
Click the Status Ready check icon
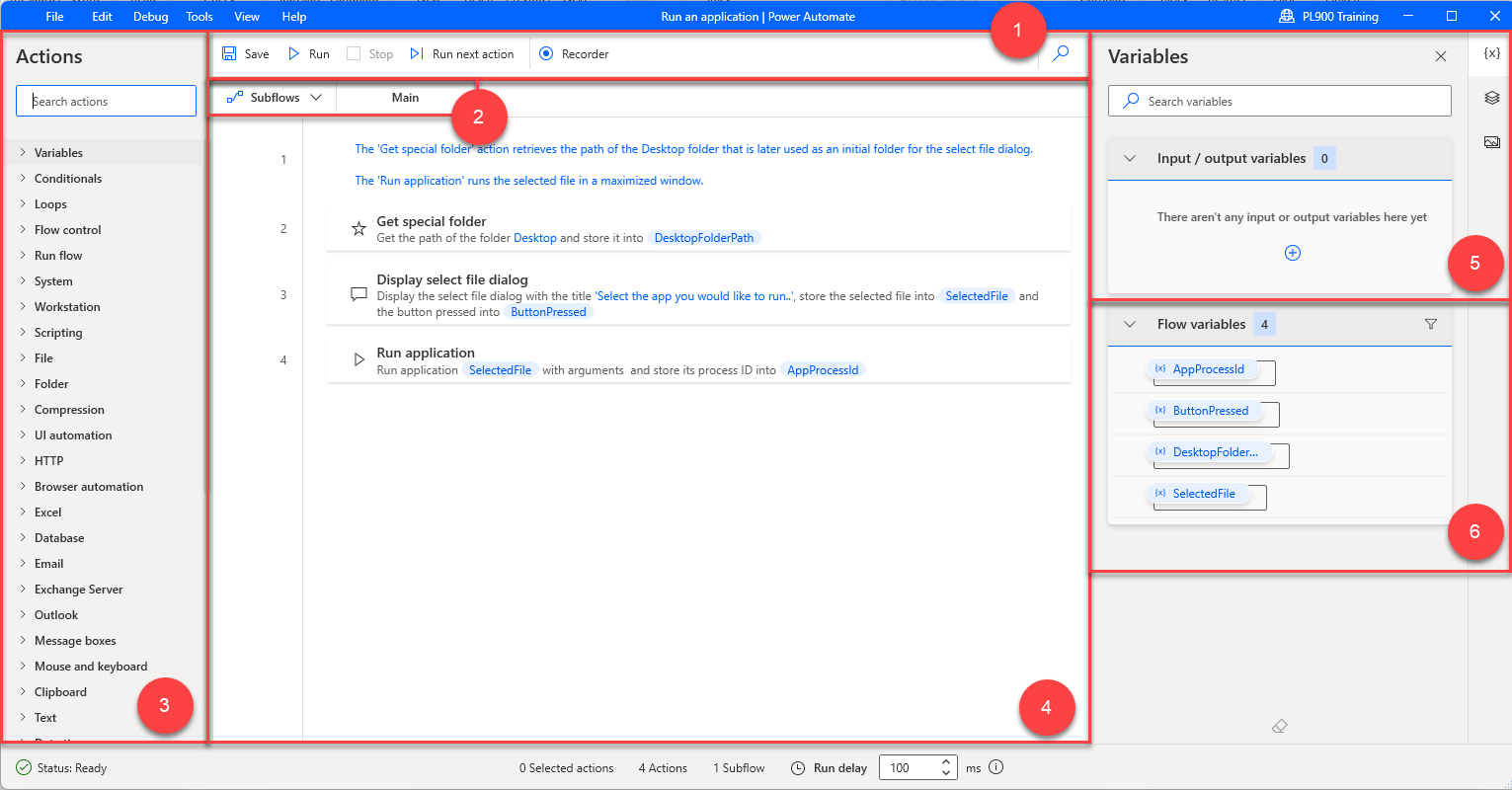24,767
